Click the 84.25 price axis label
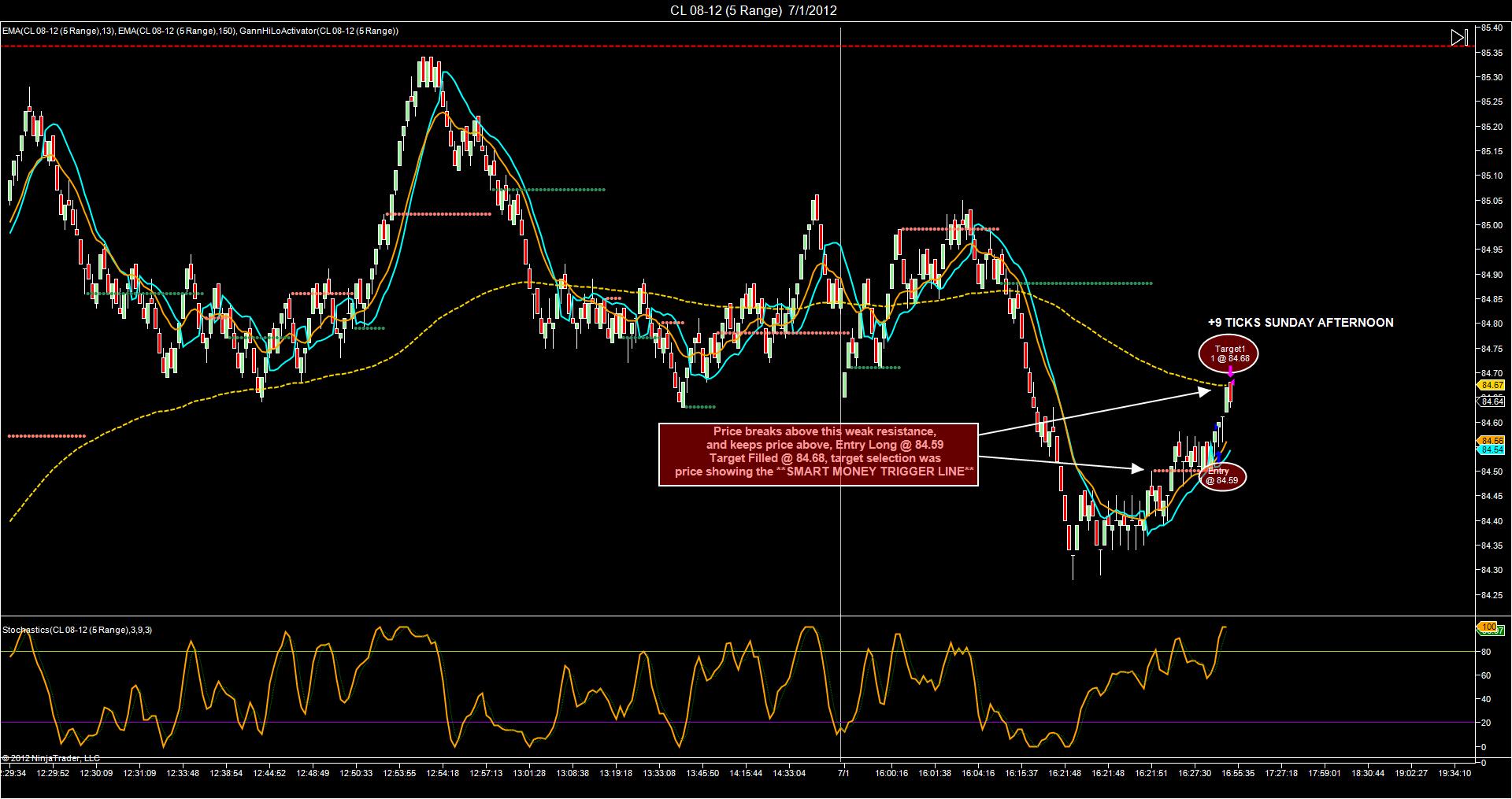1512x799 pixels. point(1491,594)
